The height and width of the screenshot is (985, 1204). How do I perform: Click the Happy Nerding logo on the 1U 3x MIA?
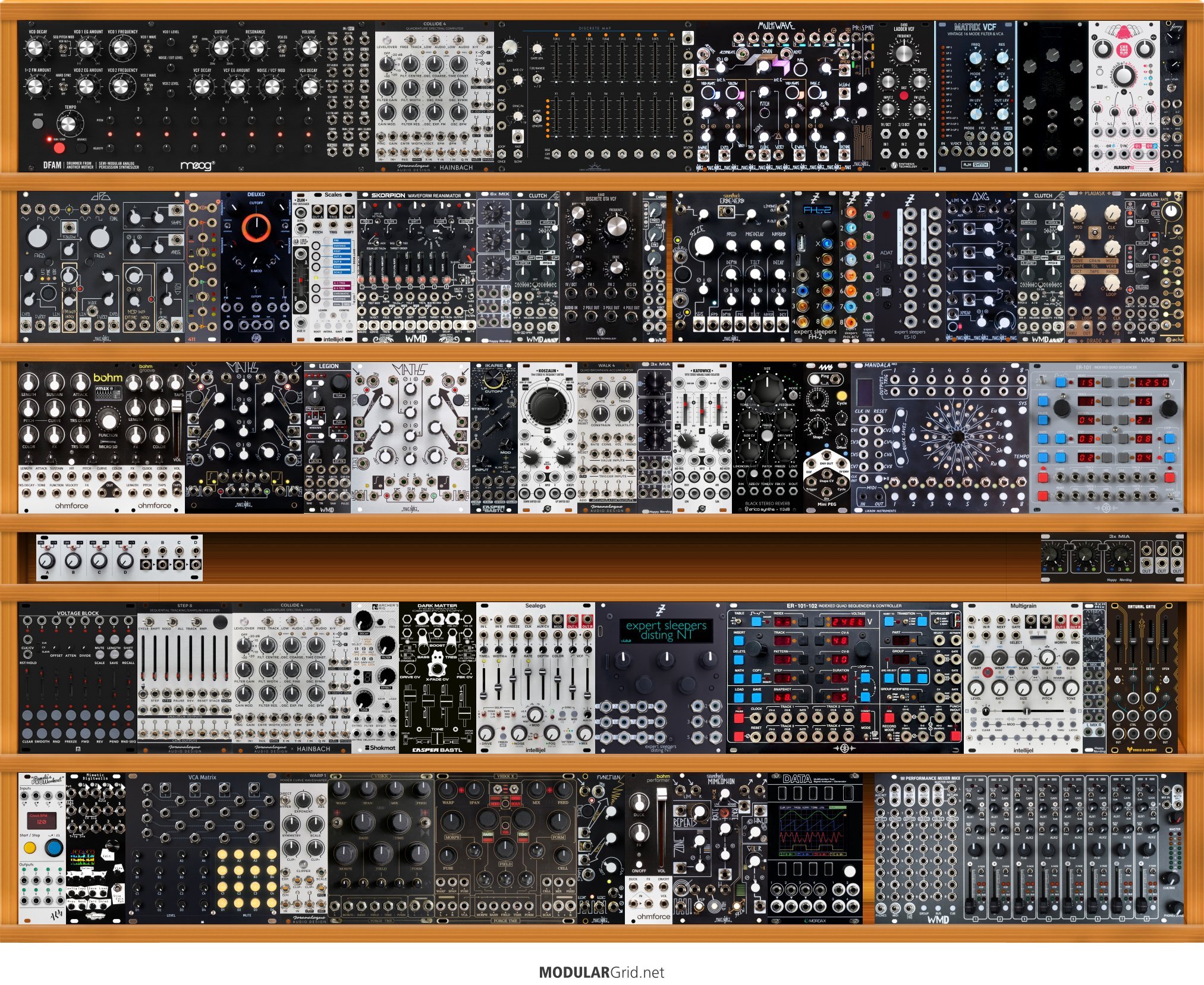[1118, 579]
